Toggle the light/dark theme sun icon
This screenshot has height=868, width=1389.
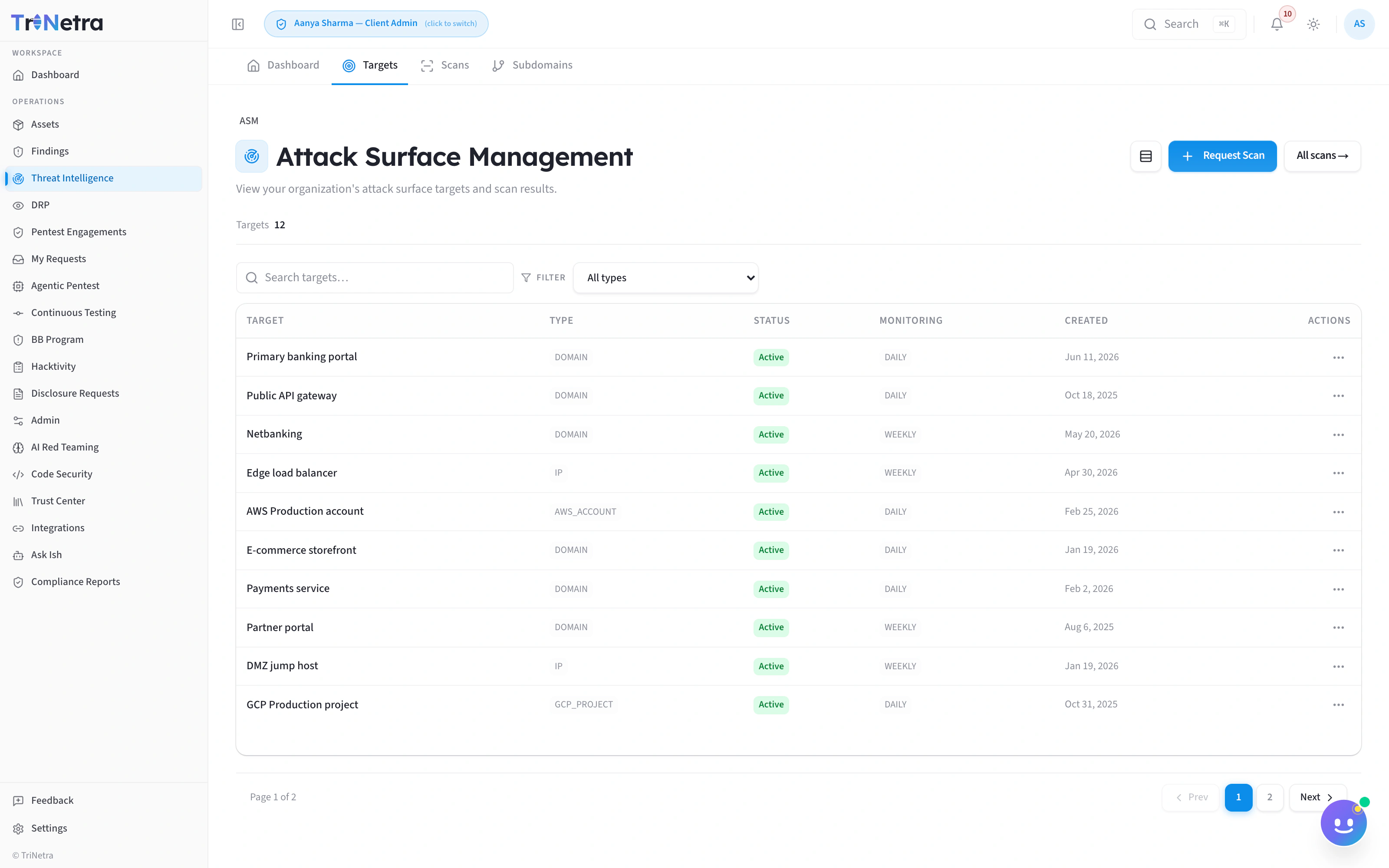click(x=1313, y=24)
